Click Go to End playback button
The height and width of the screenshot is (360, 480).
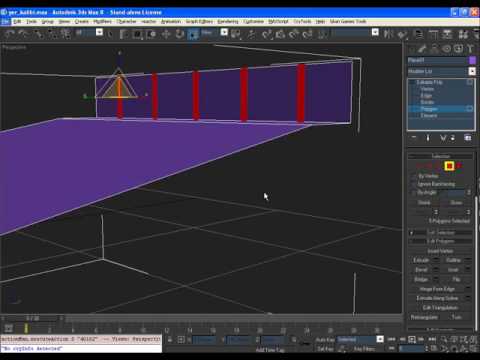pos(432,339)
